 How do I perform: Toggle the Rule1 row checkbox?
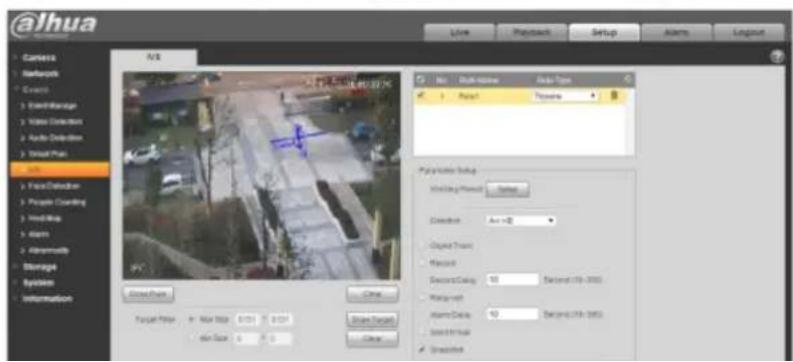coord(422,96)
